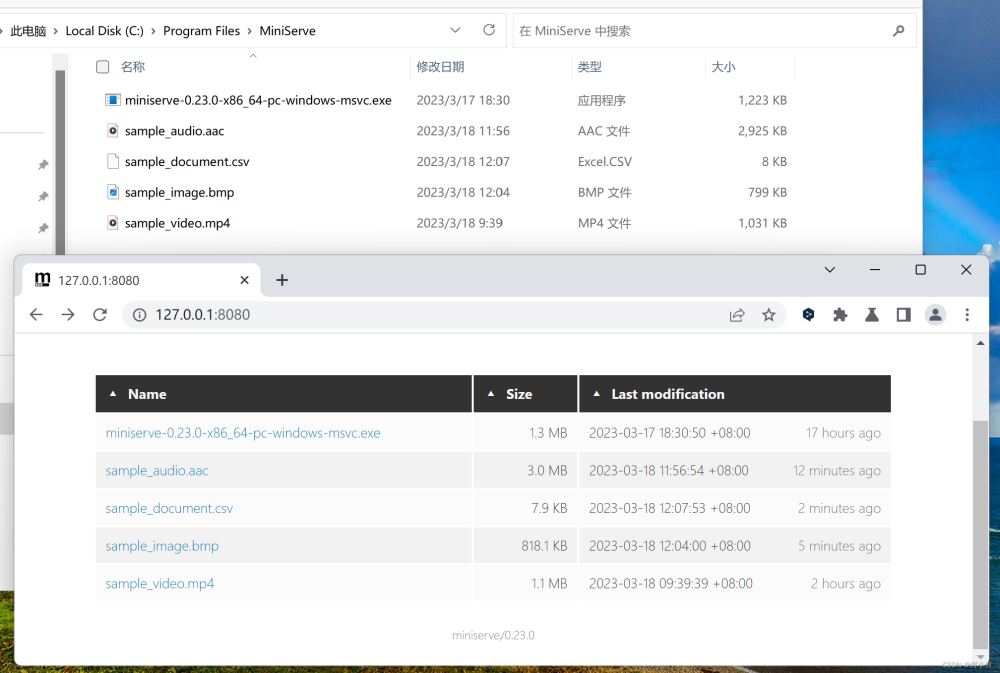Open the sample_document.csv link
This screenshot has width=1000, height=673.
point(169,508)
